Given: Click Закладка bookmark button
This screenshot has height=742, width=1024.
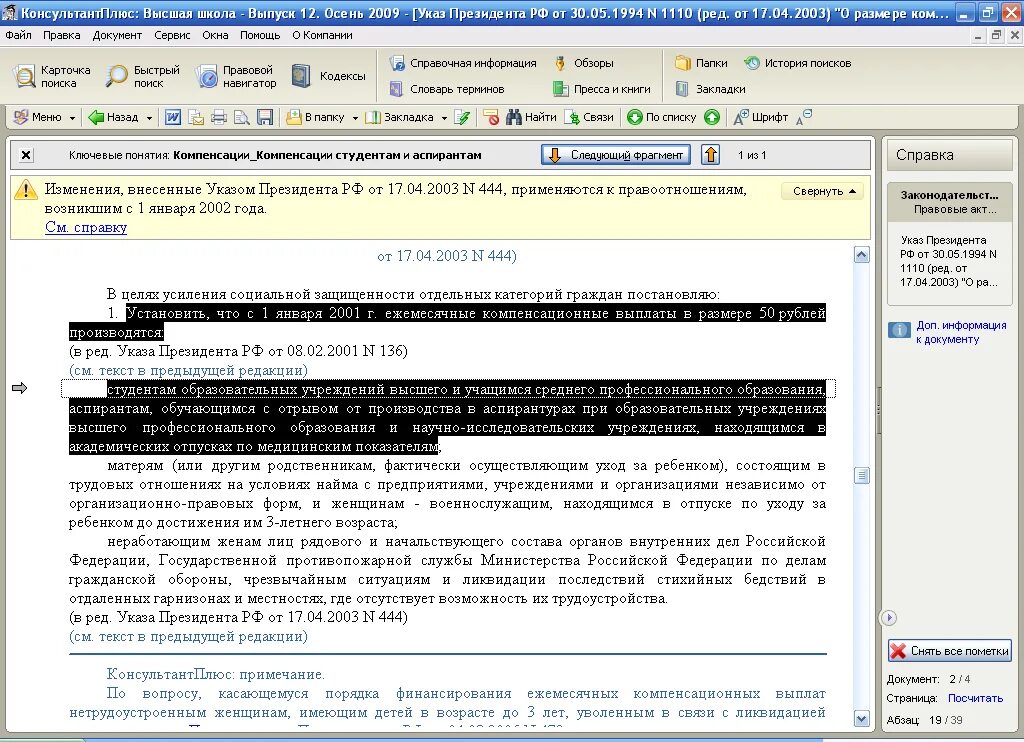Looking at the screenshot, I should [399, 118].
